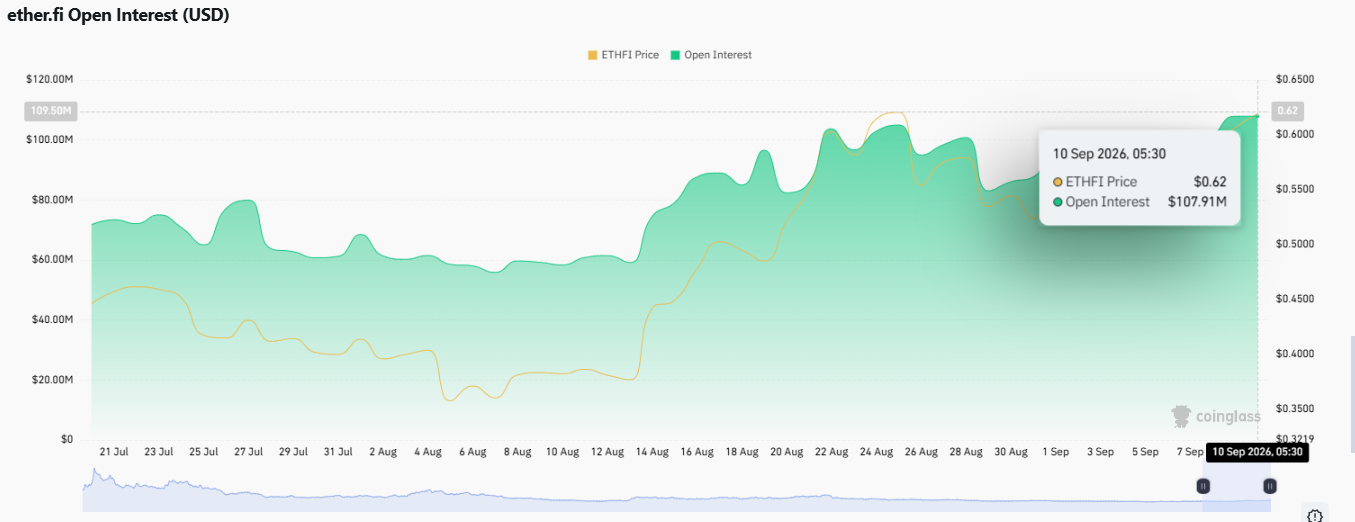Click the $120.00M left-axis label
The image size is (1355, 522).
tap(50, 79)
